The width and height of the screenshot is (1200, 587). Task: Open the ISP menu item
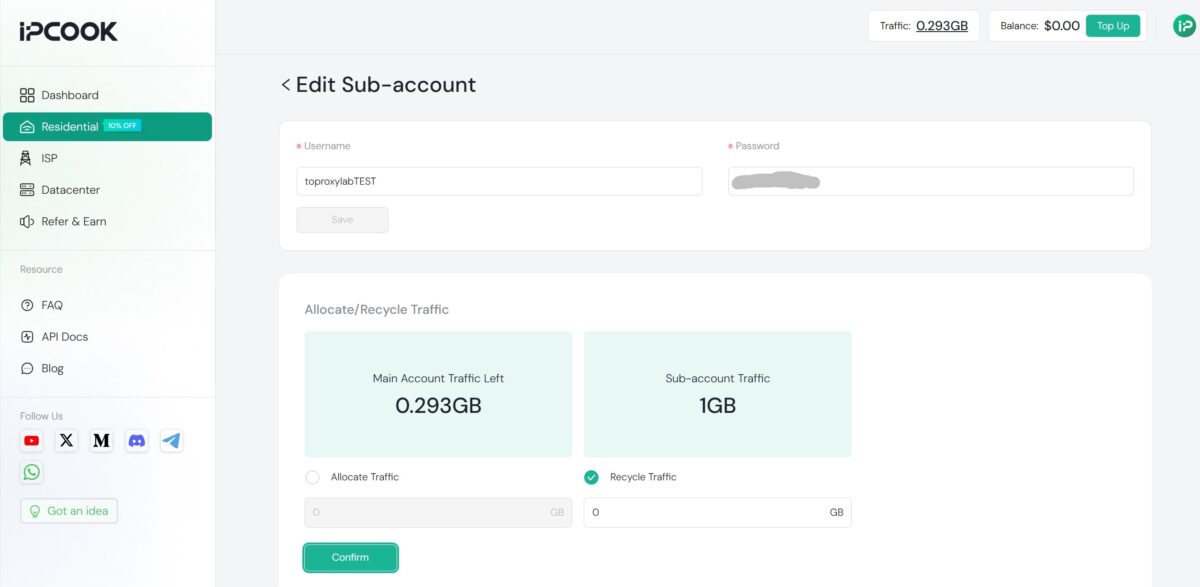[107, 158]
